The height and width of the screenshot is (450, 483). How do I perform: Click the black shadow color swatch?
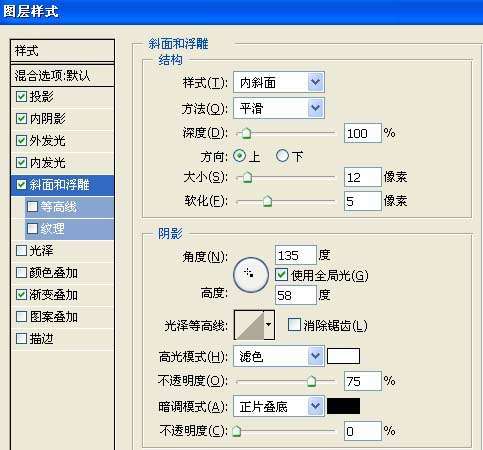click(x=343, y=406)
